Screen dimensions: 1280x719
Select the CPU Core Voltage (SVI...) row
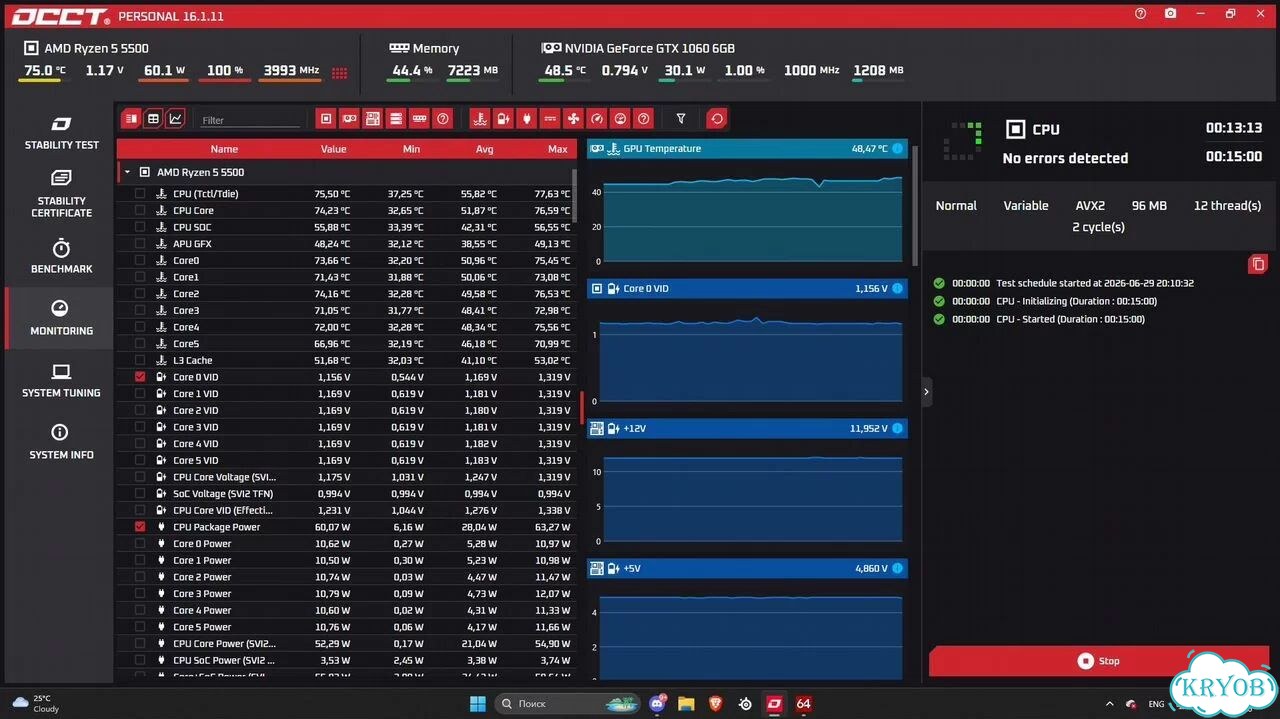tap(346, 477)
